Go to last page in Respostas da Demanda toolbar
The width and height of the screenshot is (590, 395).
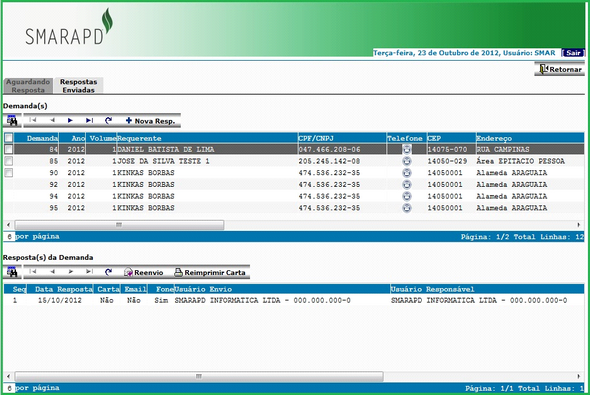89,272
